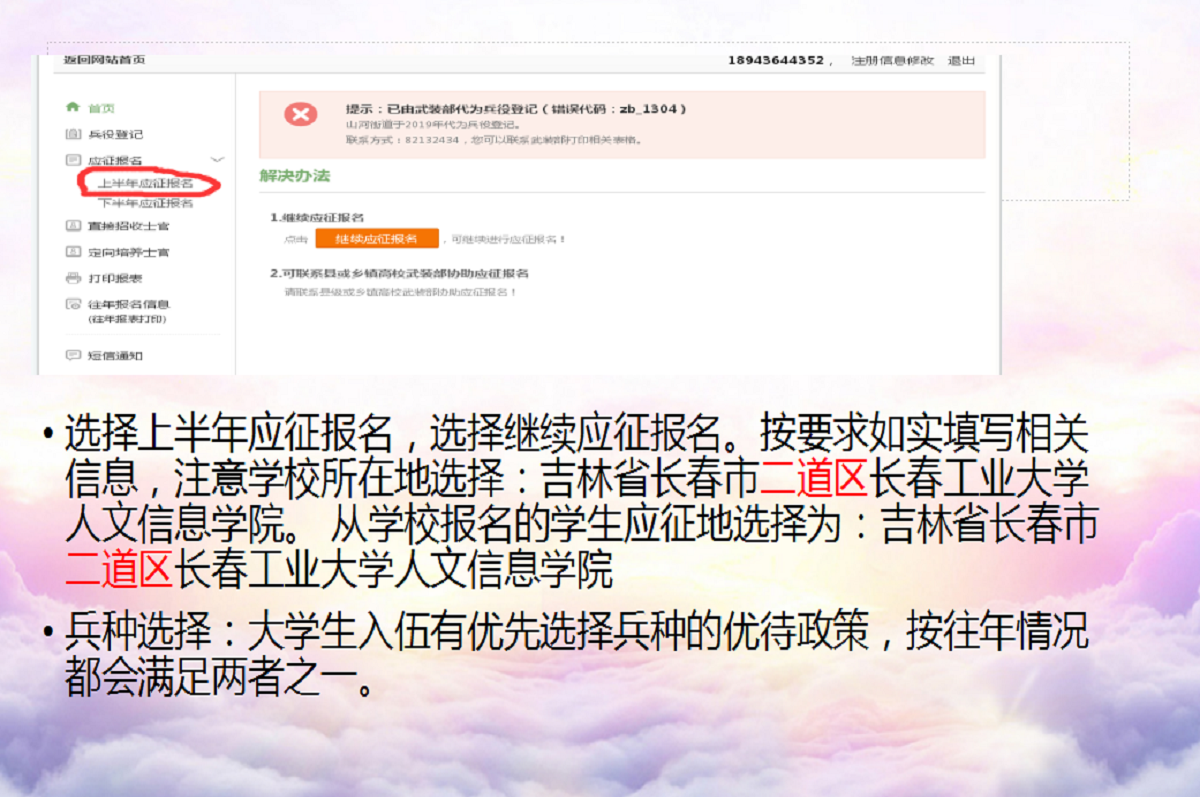The image size is (1200, 797).
Task: Click the 直接招收士官 sidebar icon
Action: point(72,226)
